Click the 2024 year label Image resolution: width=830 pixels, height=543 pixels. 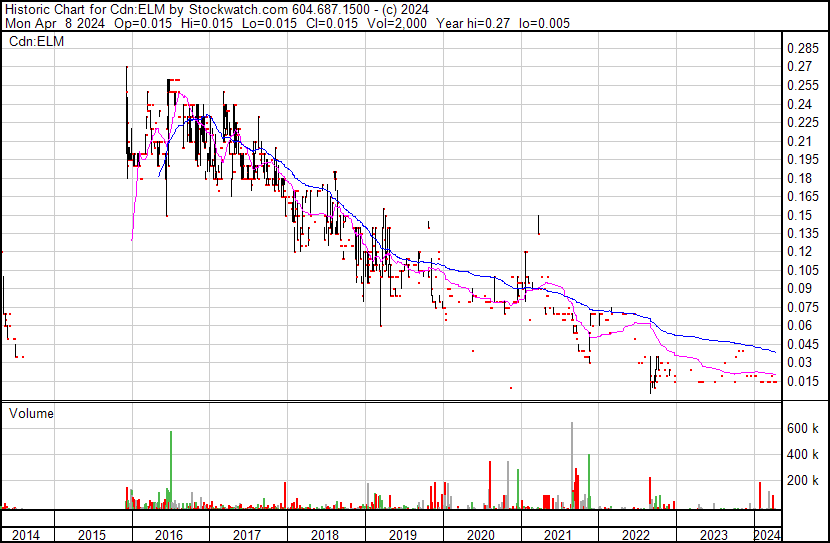[767, 535]
